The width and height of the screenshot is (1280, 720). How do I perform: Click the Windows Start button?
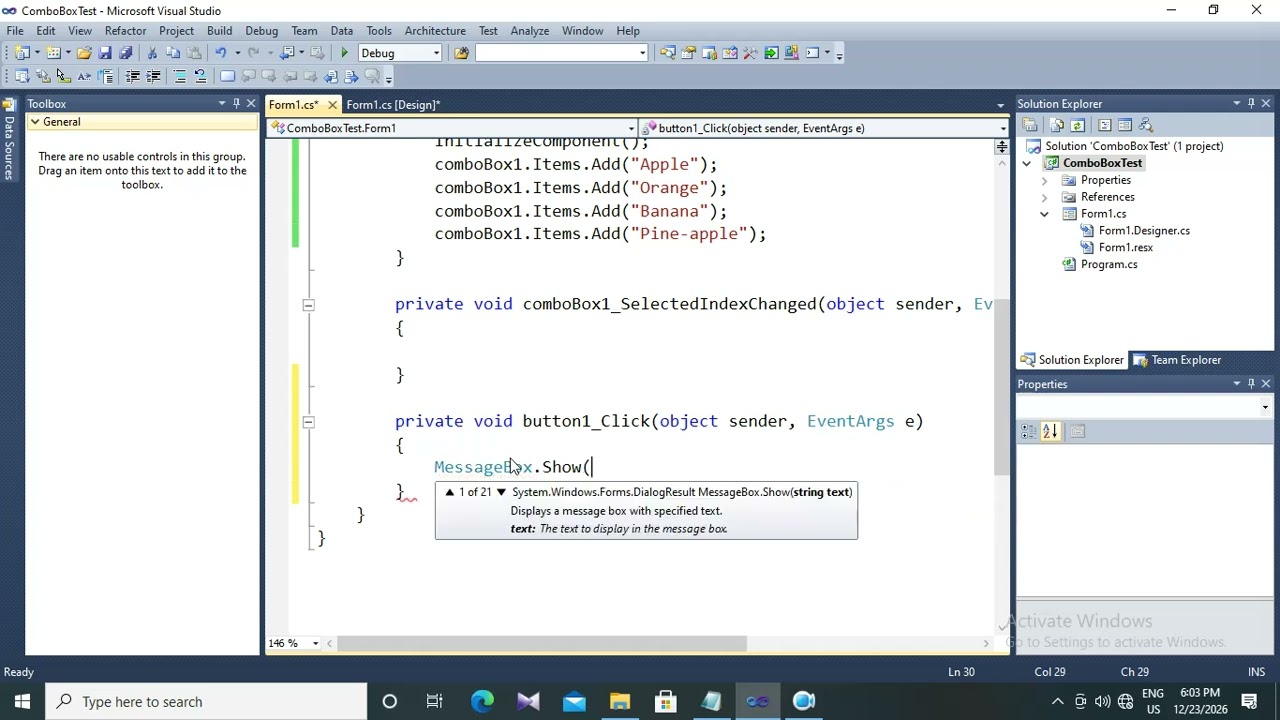click(22, 702)
